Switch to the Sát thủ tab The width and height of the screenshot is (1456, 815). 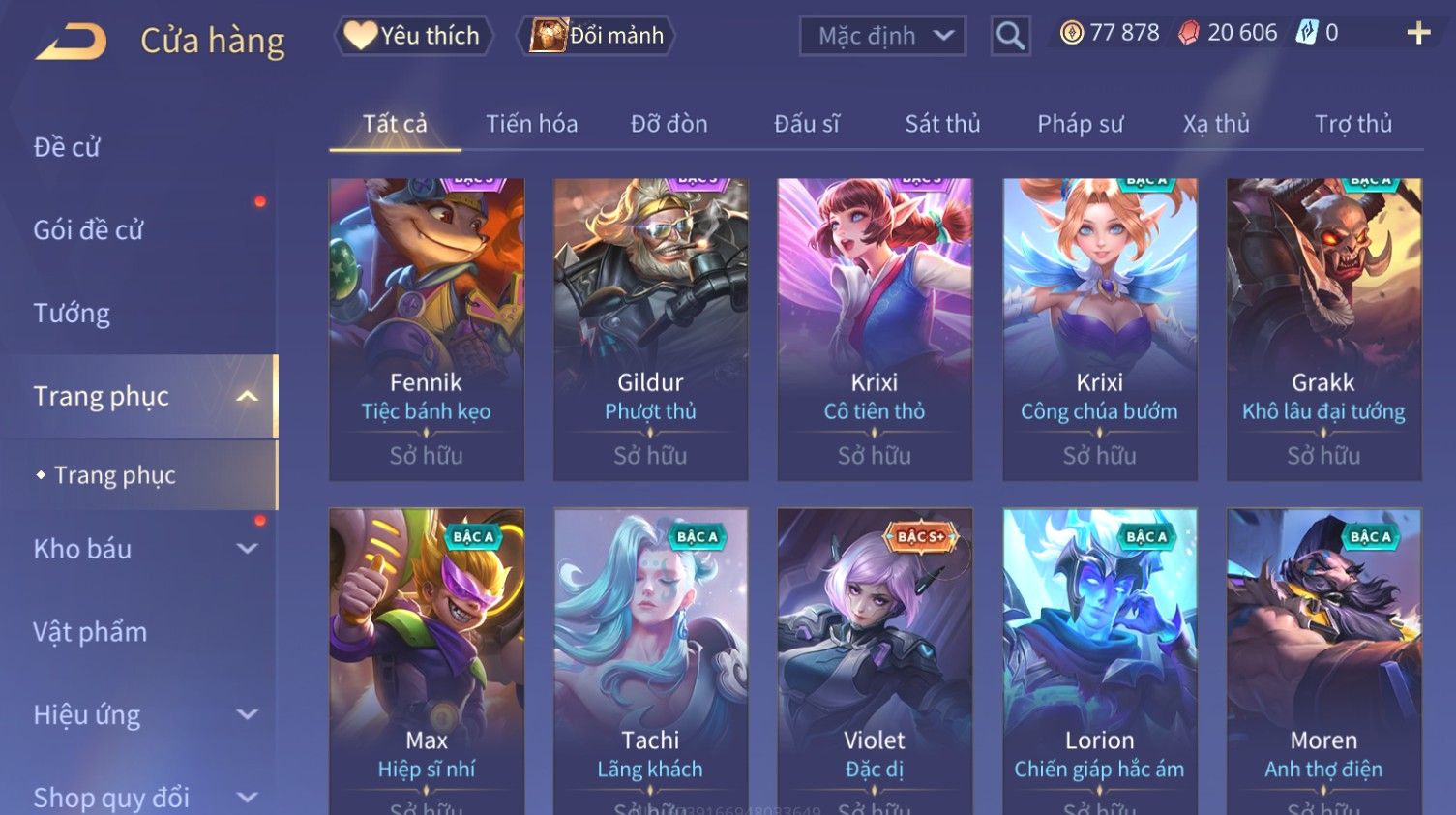942,124
